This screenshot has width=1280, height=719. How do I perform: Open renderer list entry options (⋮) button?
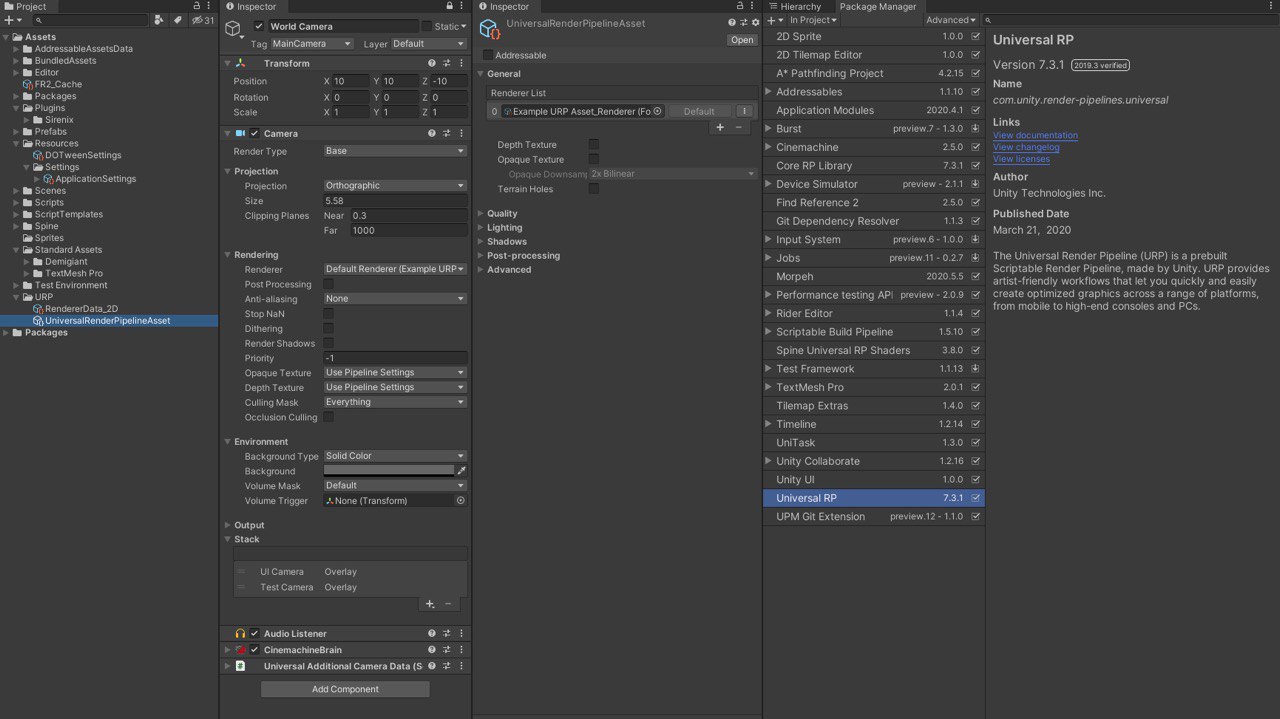click(745, 111)
